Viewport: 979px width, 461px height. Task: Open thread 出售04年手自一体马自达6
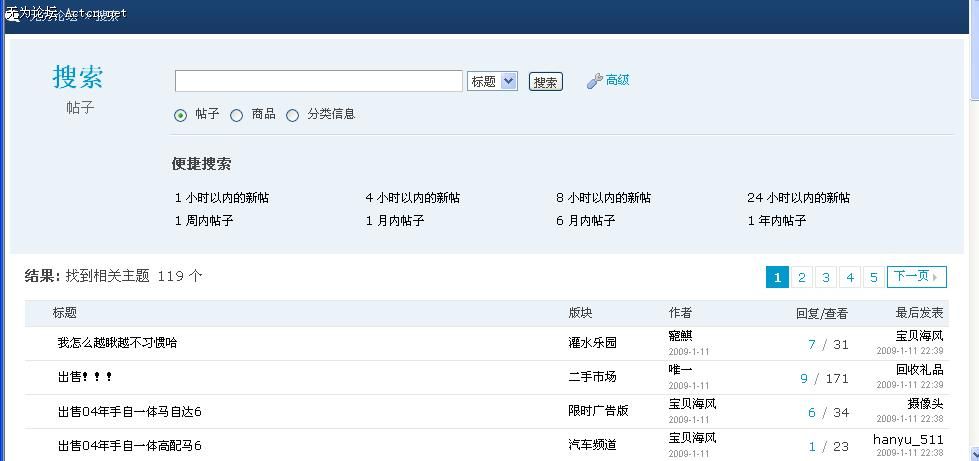click(x=129, y=412)
